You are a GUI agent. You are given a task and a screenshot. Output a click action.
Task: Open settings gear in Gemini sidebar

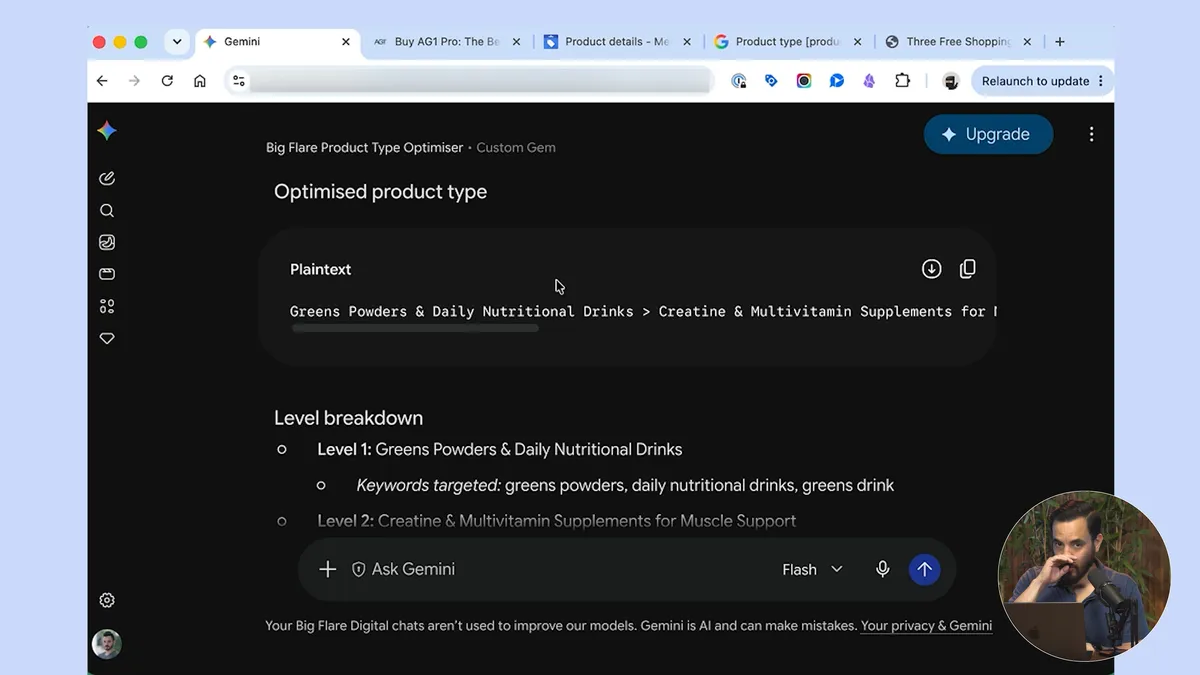pos(107,600)
